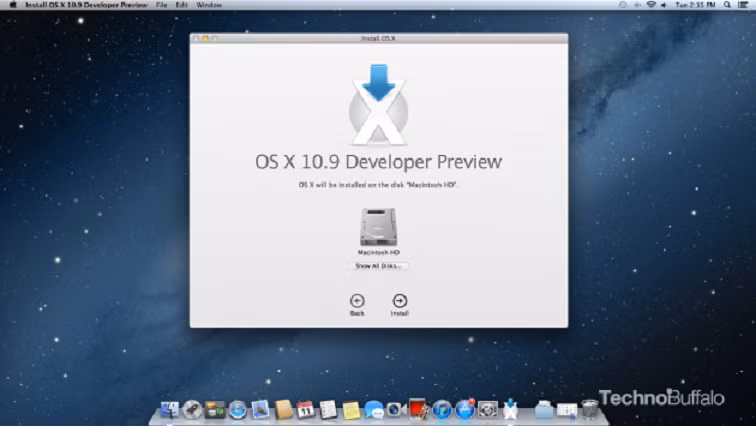This screenshot has height=426, width=756.
Task: Open System Preferences gear in dock
Action: (487, 410)
